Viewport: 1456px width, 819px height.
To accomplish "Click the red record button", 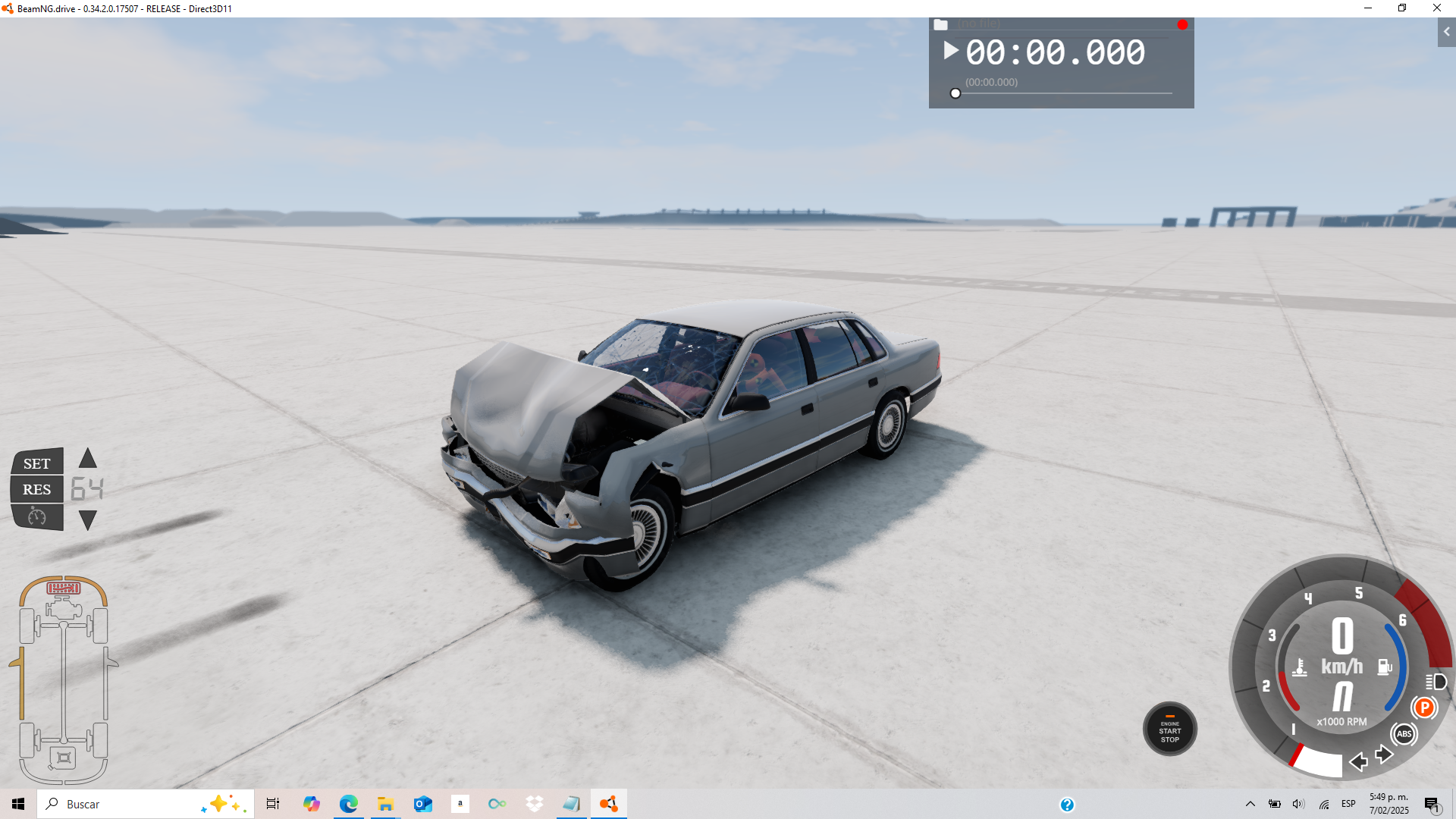I will 1182,25.
